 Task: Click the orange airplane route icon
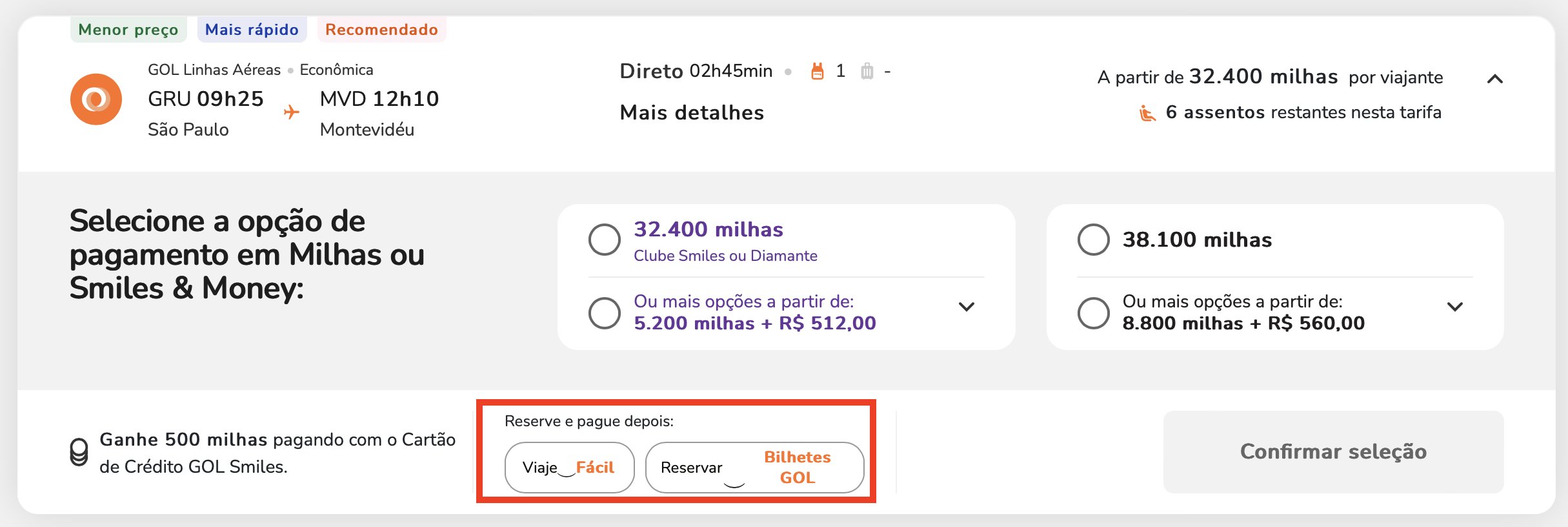click(x=292, y=112)
